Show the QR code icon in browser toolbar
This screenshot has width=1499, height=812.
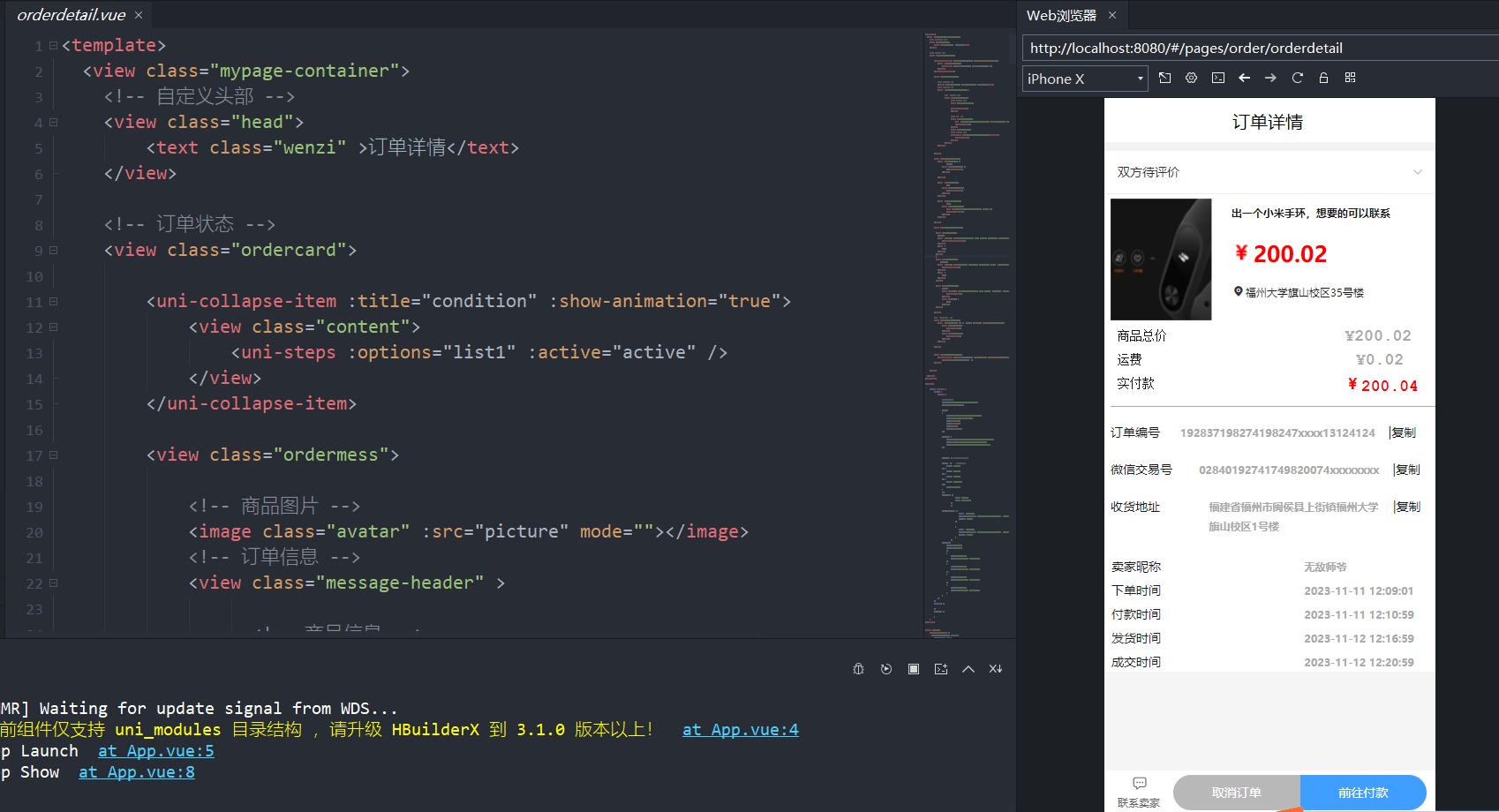pyautogui.click(x=1350, y=78)
